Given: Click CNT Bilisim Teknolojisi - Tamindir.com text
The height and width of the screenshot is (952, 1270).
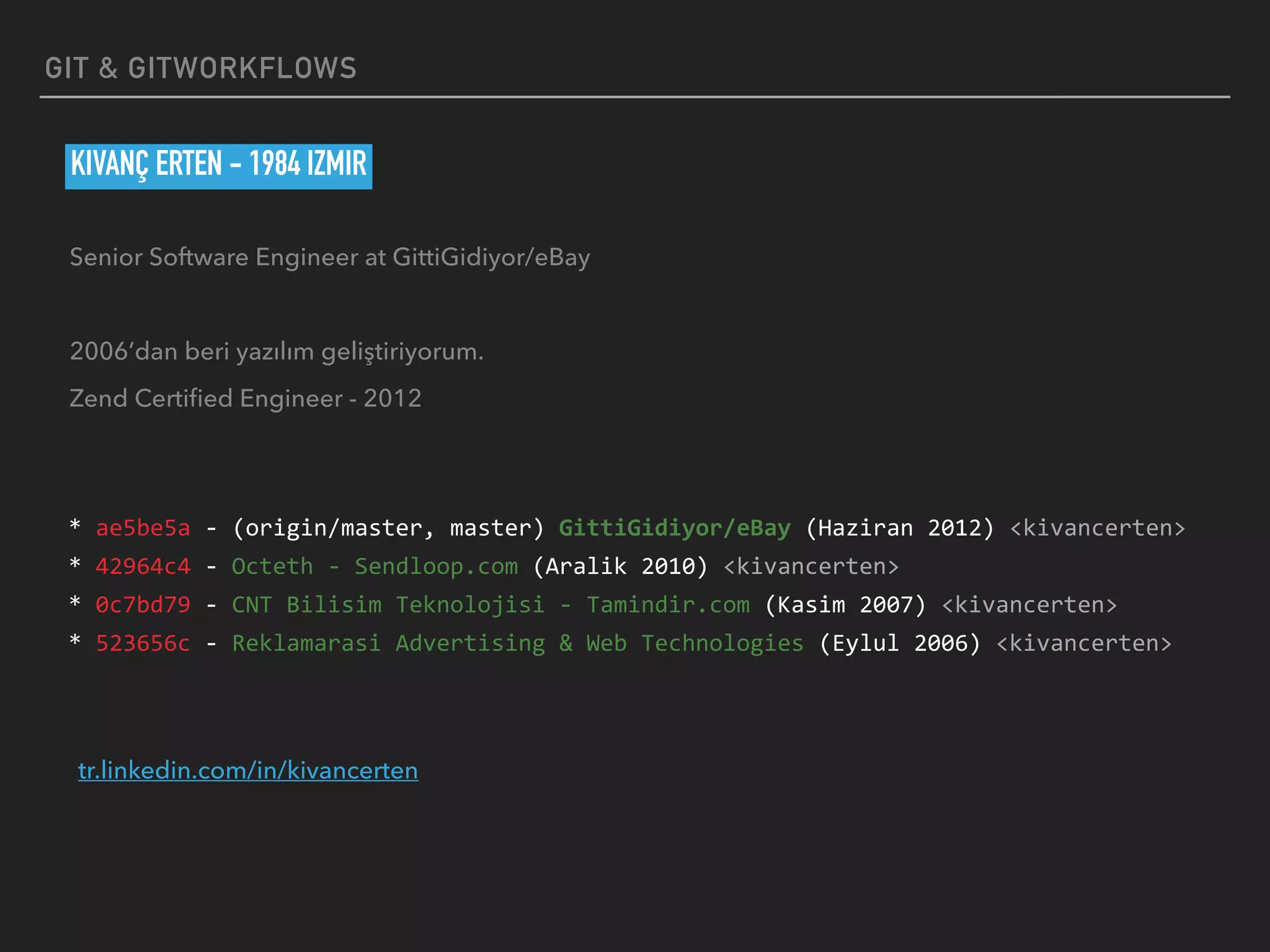Looking at the screenshot, I should [491, 605].
